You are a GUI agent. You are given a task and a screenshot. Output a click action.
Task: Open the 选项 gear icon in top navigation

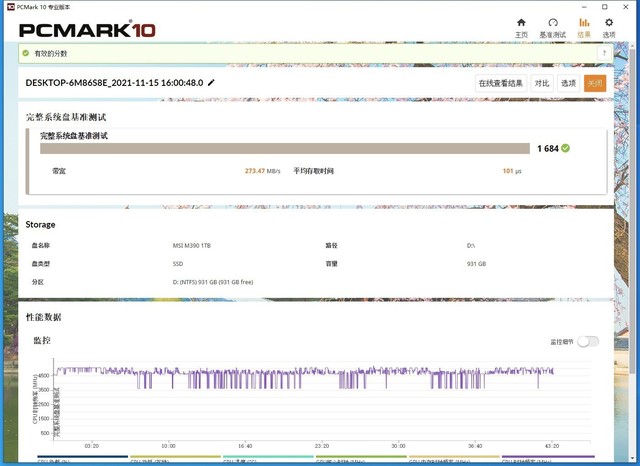coord(609,23)
